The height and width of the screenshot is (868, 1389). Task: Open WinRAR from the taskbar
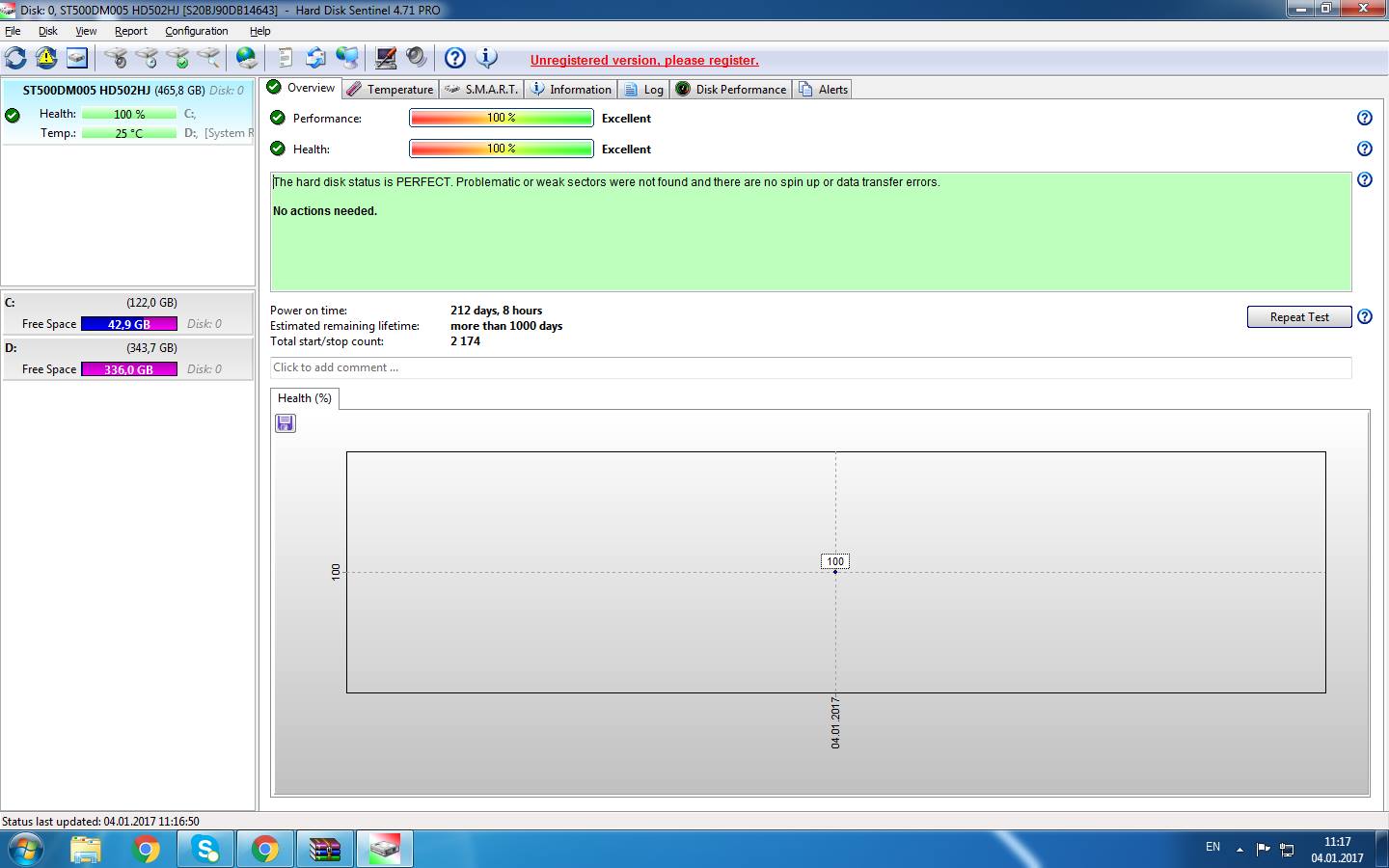click(325, 849)
